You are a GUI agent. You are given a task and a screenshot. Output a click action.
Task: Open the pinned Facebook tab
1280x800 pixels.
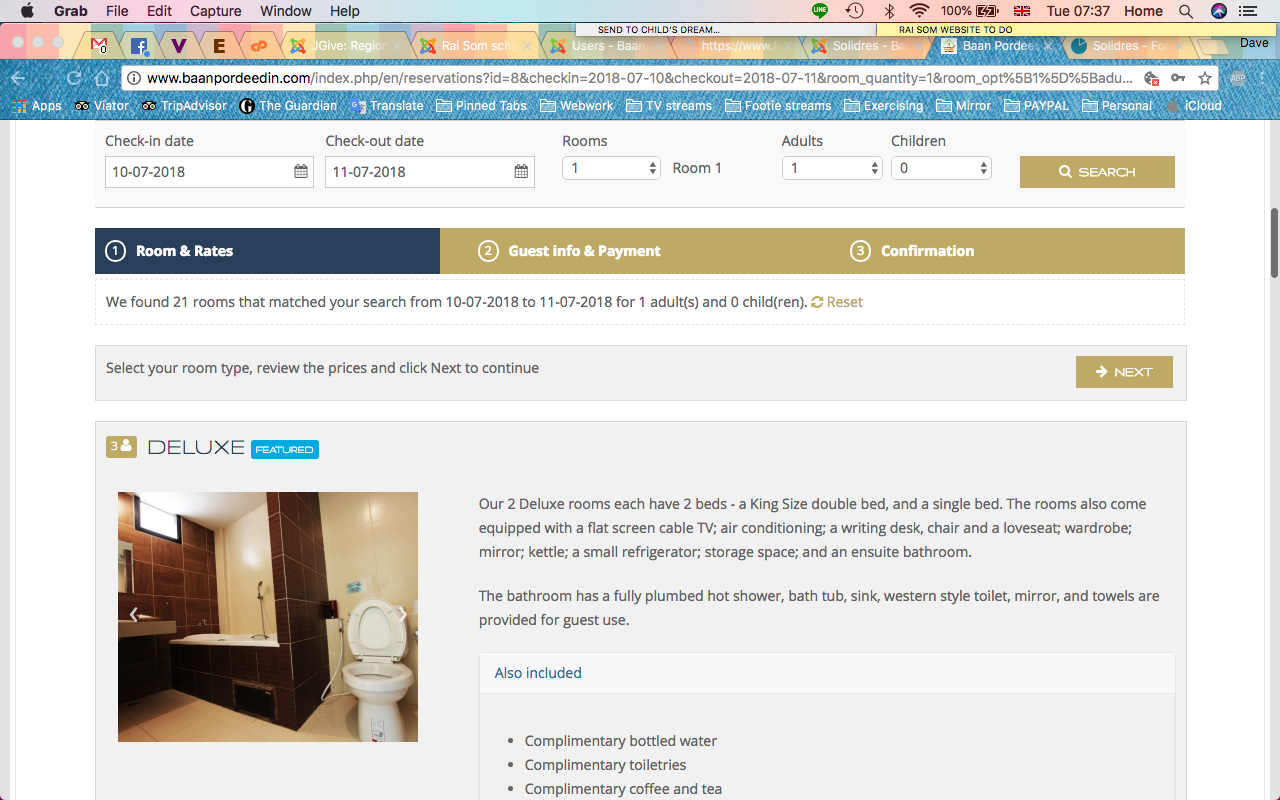click(x=139, y=46)
